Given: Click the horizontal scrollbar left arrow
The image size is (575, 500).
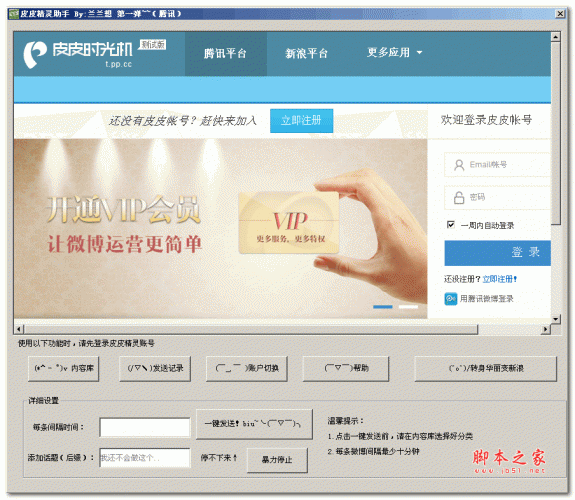Looking at the screenshot, I should coord(19,329).
